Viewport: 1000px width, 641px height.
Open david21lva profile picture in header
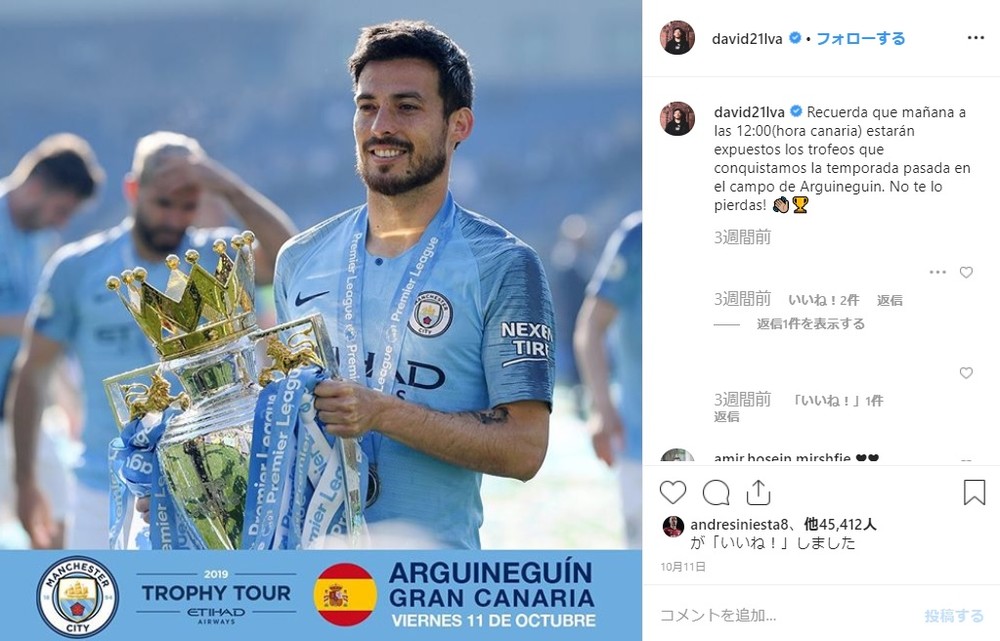pos(677,38)
